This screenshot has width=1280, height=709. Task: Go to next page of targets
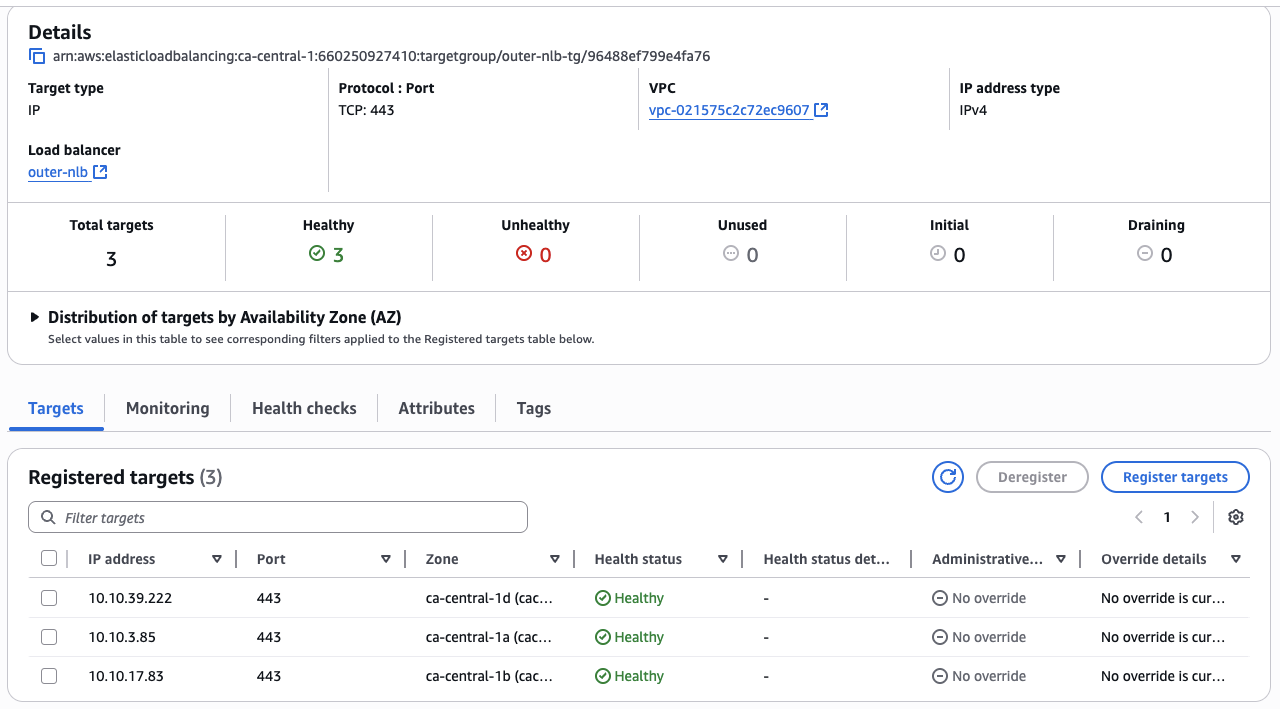(1194, 517)
